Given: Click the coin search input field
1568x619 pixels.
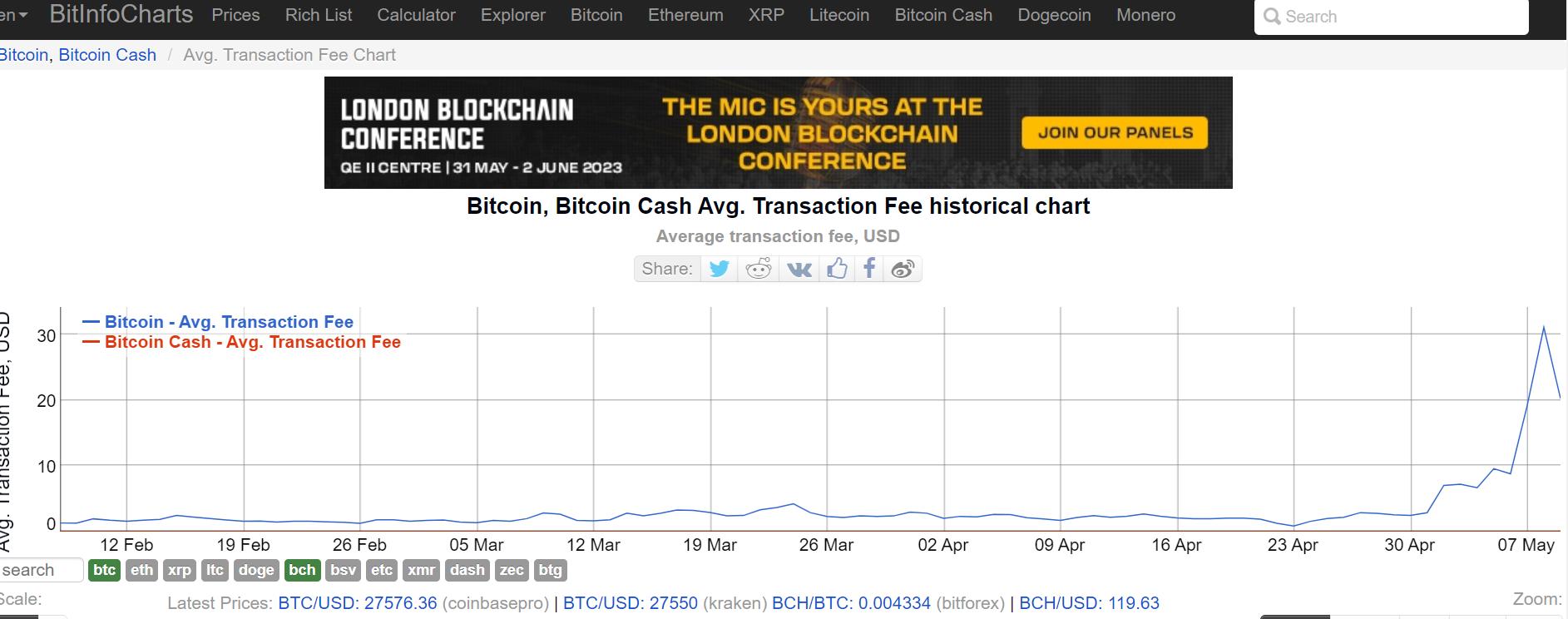Looking at the screenshot, I should tap(40, 570).
